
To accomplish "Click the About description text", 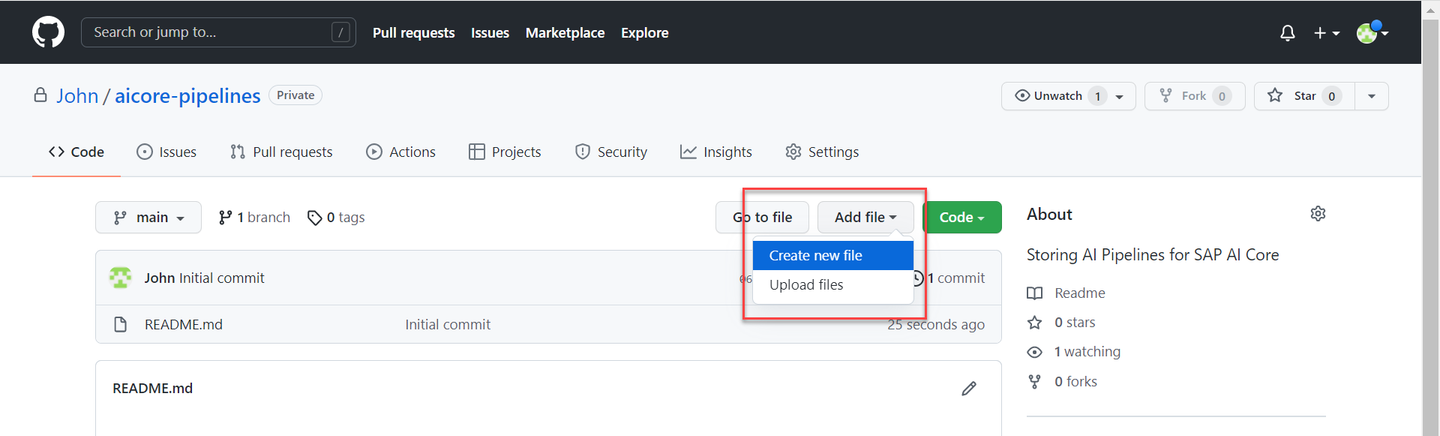I will (x=1153, y=255).
